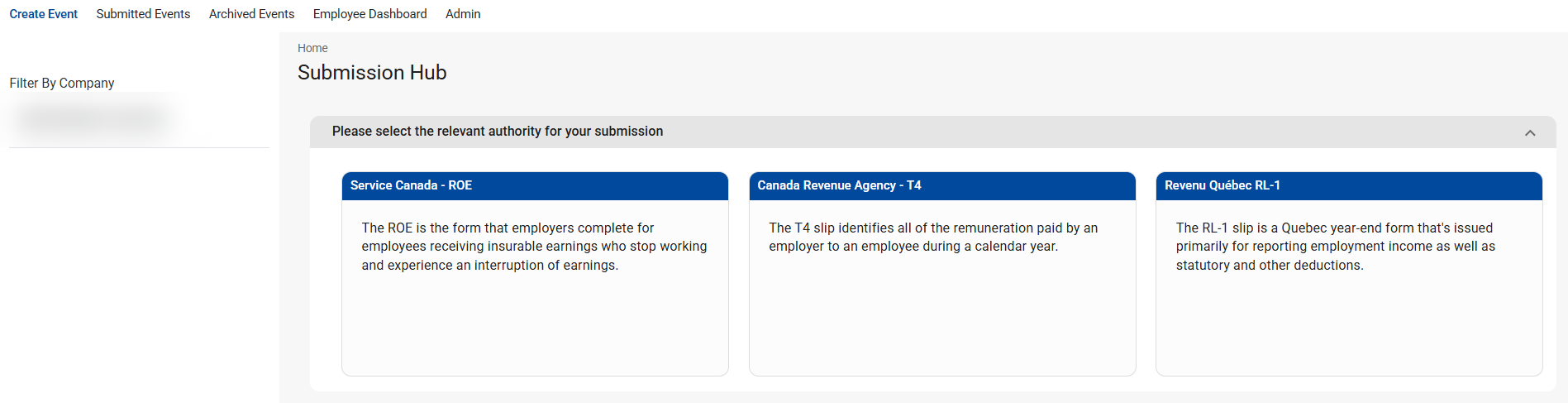Select the Service Canada - ROE card header
The width and height of the screenshot is (1568, 403).
pyautogui.click(x=534, y=185)
